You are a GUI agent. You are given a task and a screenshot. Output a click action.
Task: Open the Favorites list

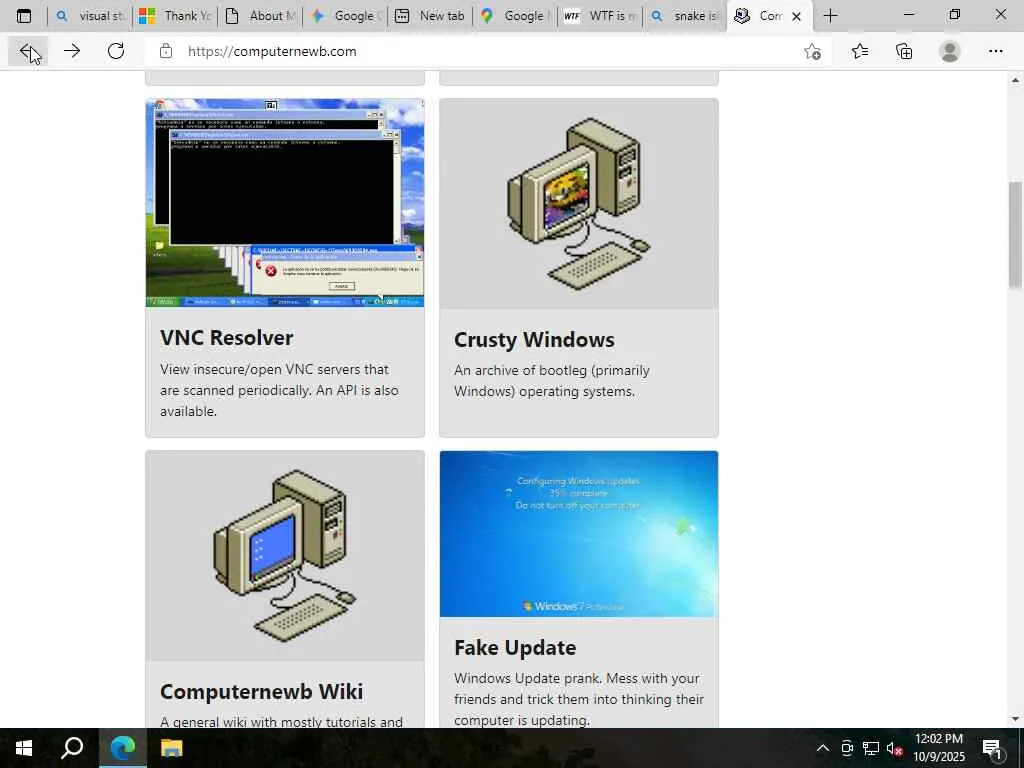point(859,51)
